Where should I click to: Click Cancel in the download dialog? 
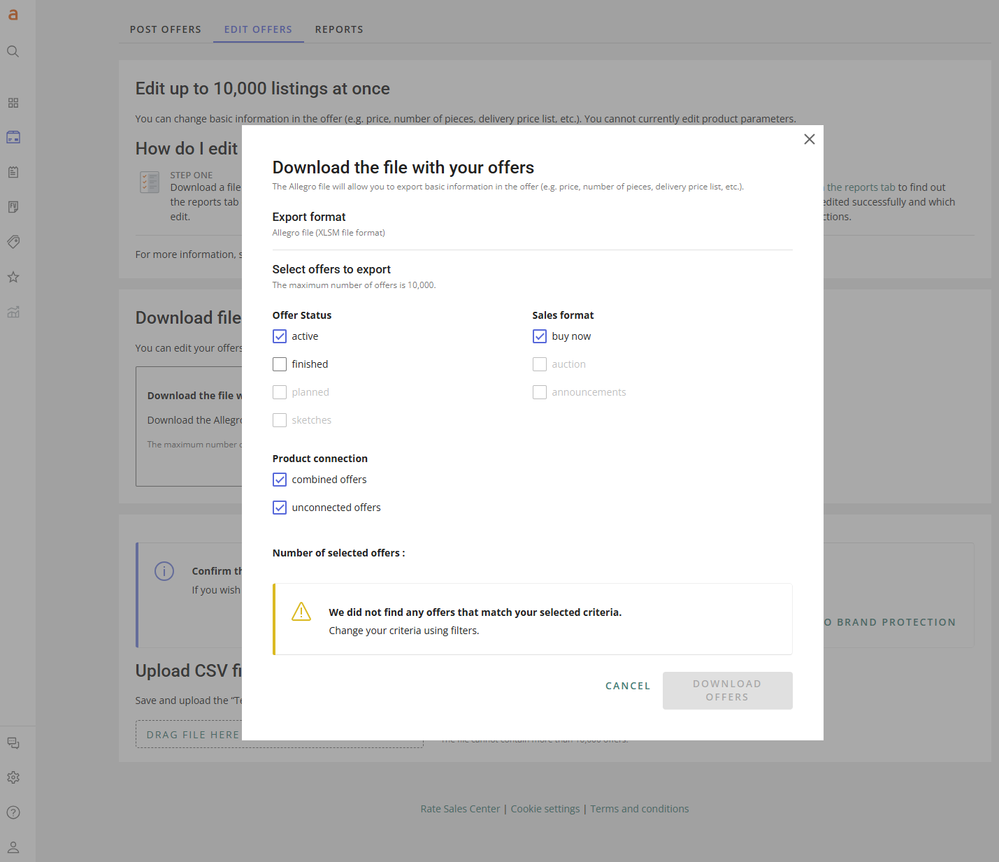[628, 686]
